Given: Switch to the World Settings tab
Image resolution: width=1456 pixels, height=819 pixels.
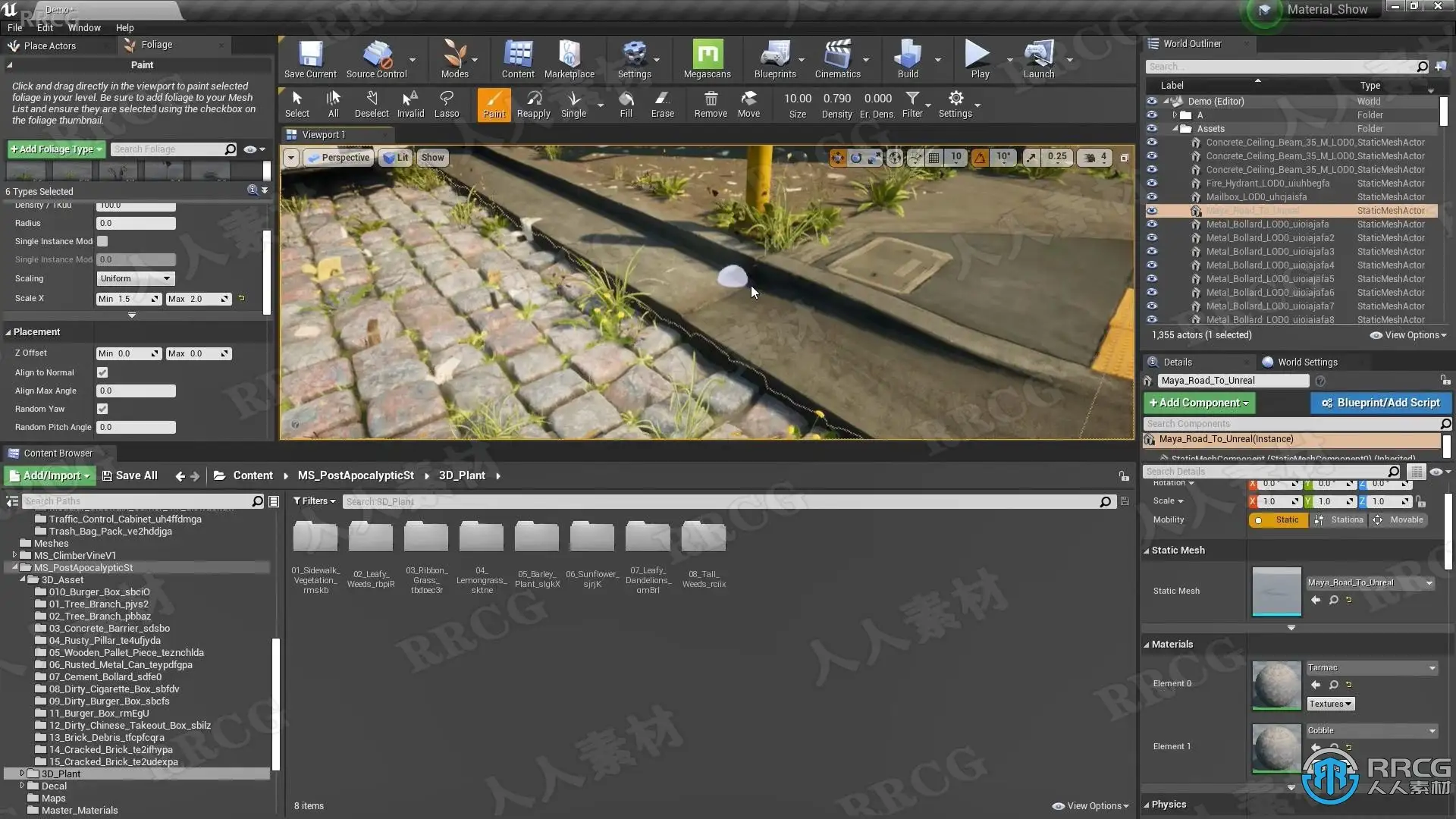Looking at the screenshot, I should pyautogui.click(x=1307, y=362).
